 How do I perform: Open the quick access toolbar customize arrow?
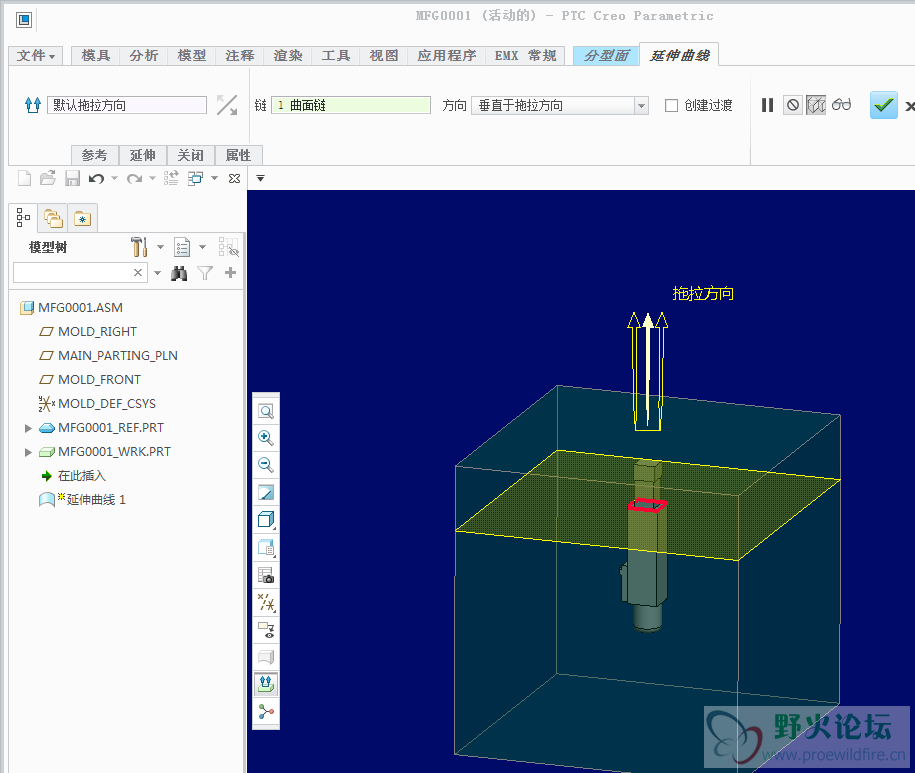260,179
